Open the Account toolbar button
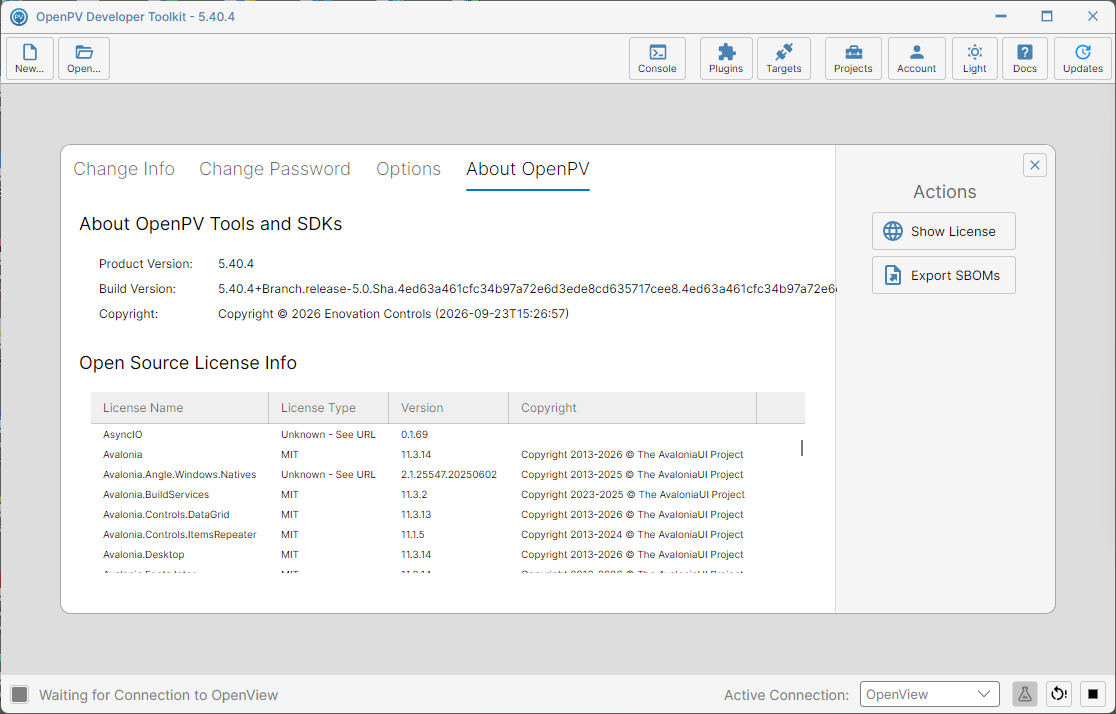1116x714 pixels. pyautogui.click(x=916, y=58)
